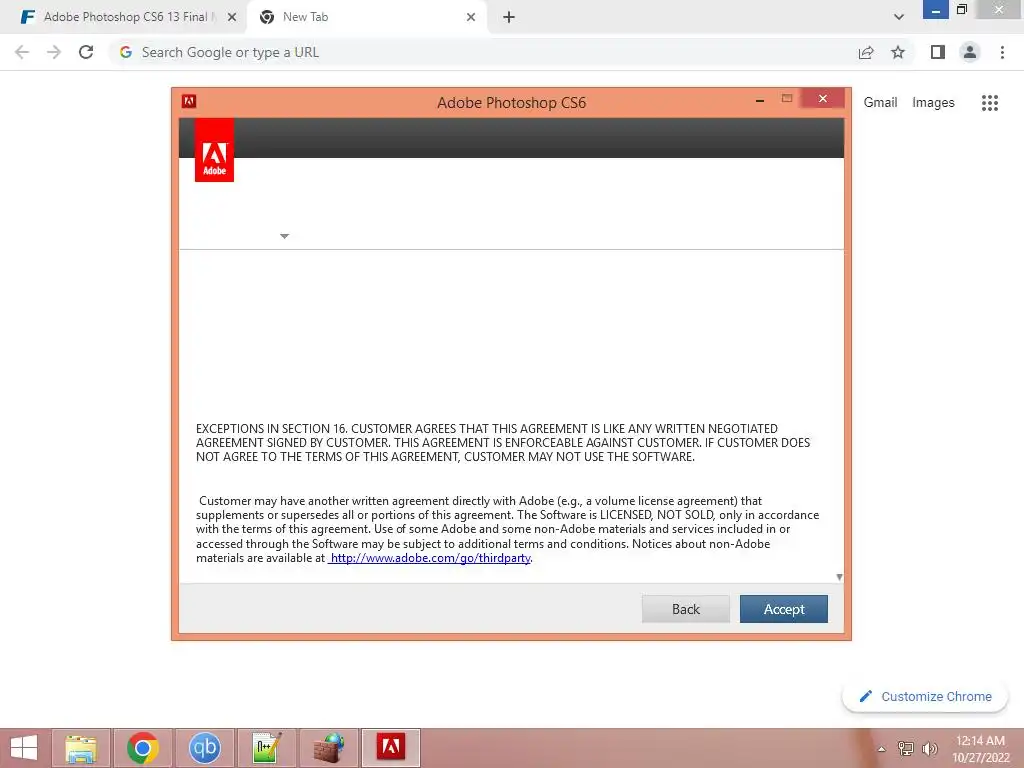The height and width of the screenshot is (768, 1024).
Task: Close the New Tab browser tab
Action: pyautogui.click(x=471, y=17)
